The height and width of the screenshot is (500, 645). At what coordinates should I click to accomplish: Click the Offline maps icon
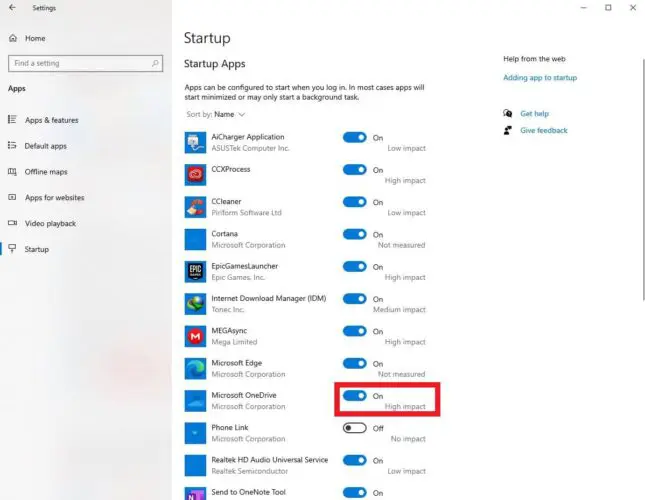[12, 171]
